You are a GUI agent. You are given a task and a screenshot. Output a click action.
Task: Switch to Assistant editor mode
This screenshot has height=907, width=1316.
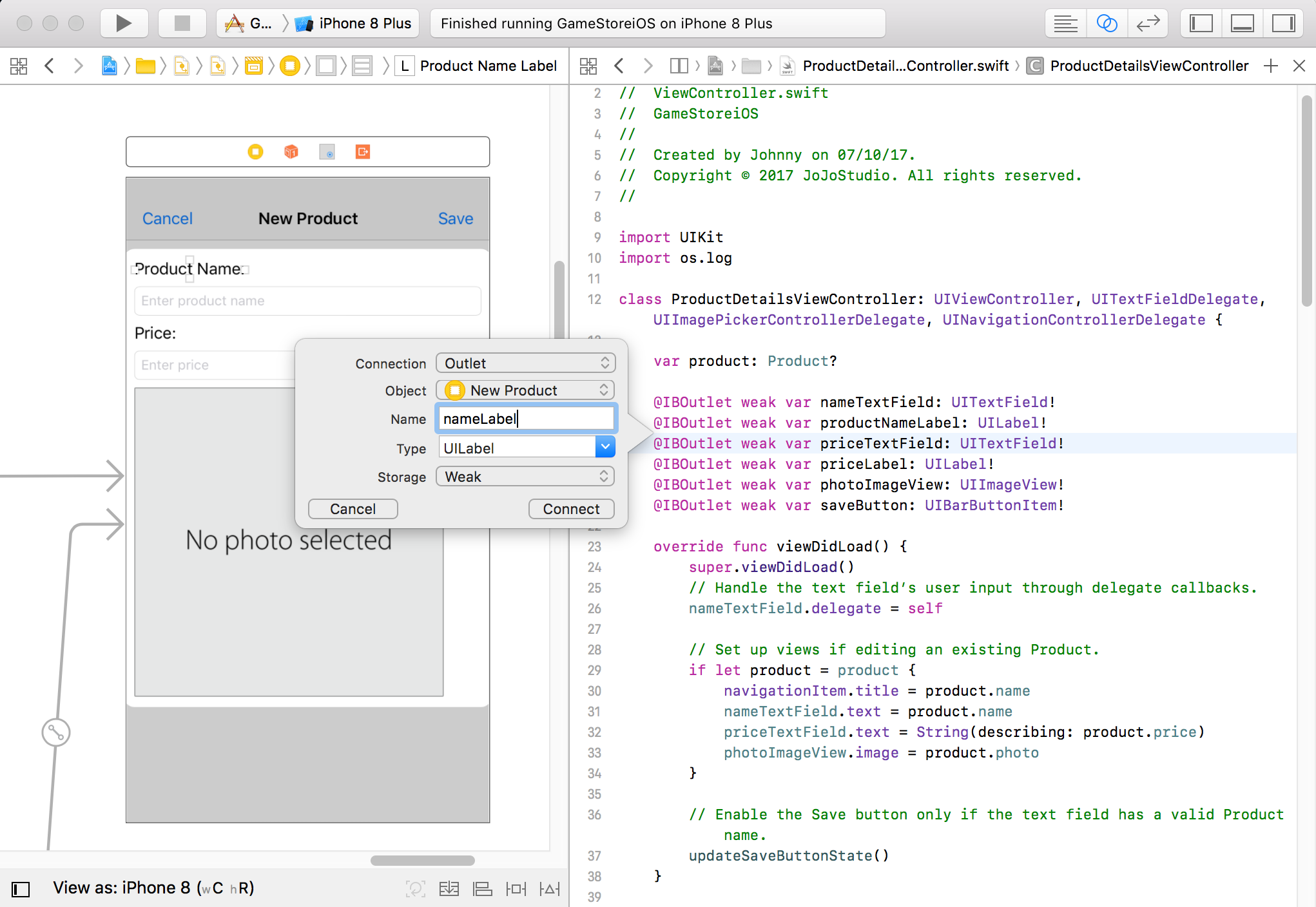[1107, 24]
